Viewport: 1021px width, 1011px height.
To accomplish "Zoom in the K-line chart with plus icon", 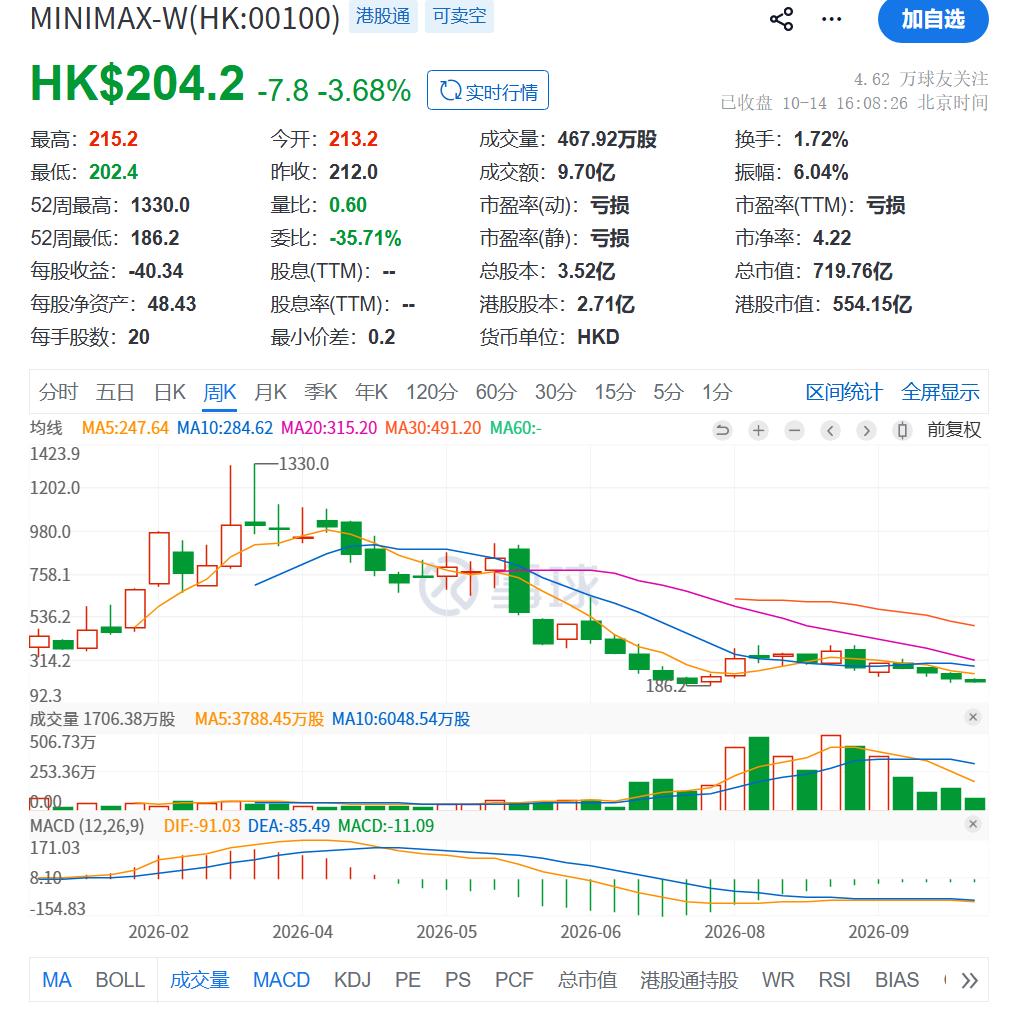I will (x=759, y=430).
